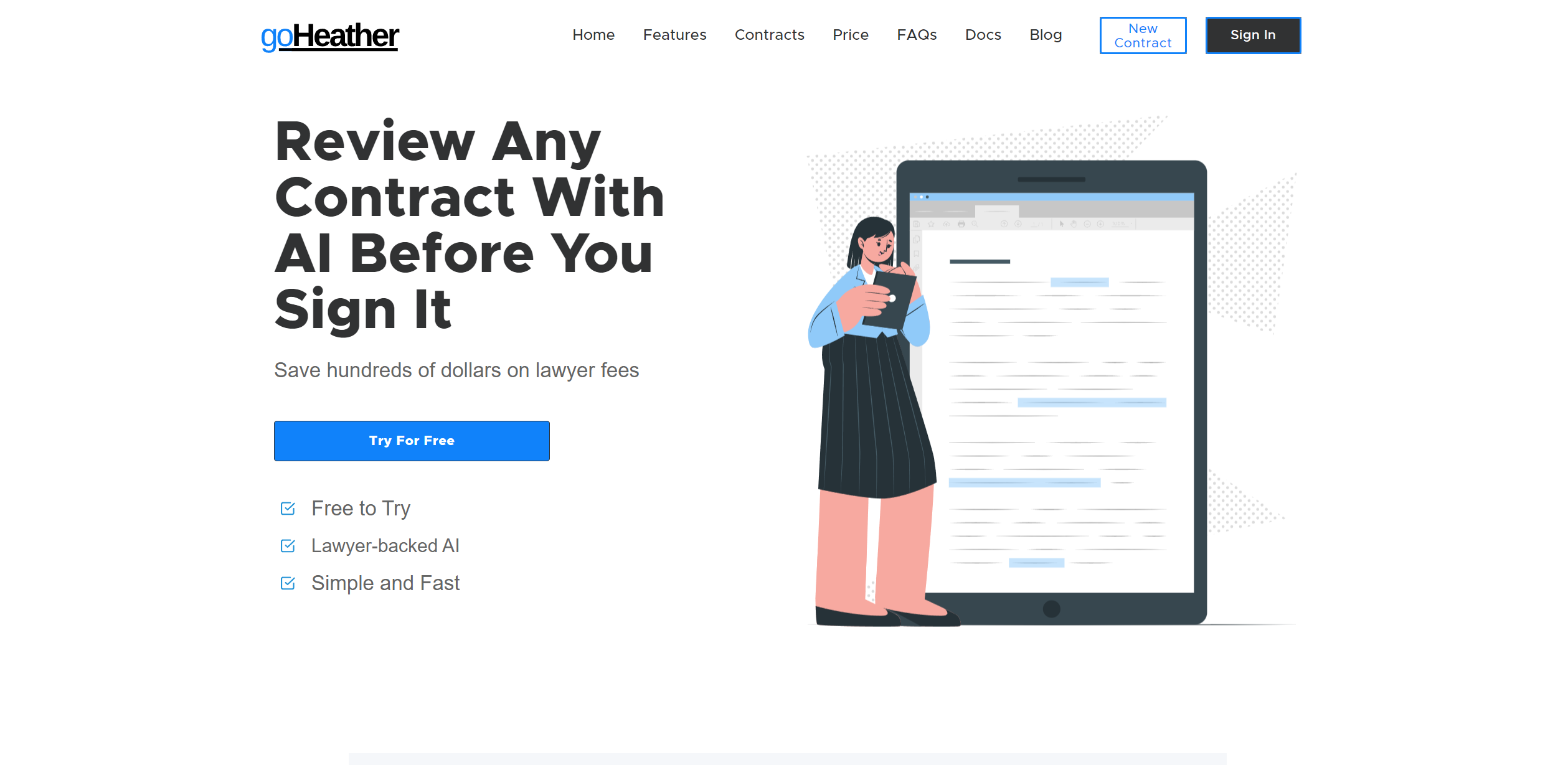Image resolution: width=1568 pixels, height=765 pixels.
Task: Click the Price navigation item
Action: pos(852,35)
